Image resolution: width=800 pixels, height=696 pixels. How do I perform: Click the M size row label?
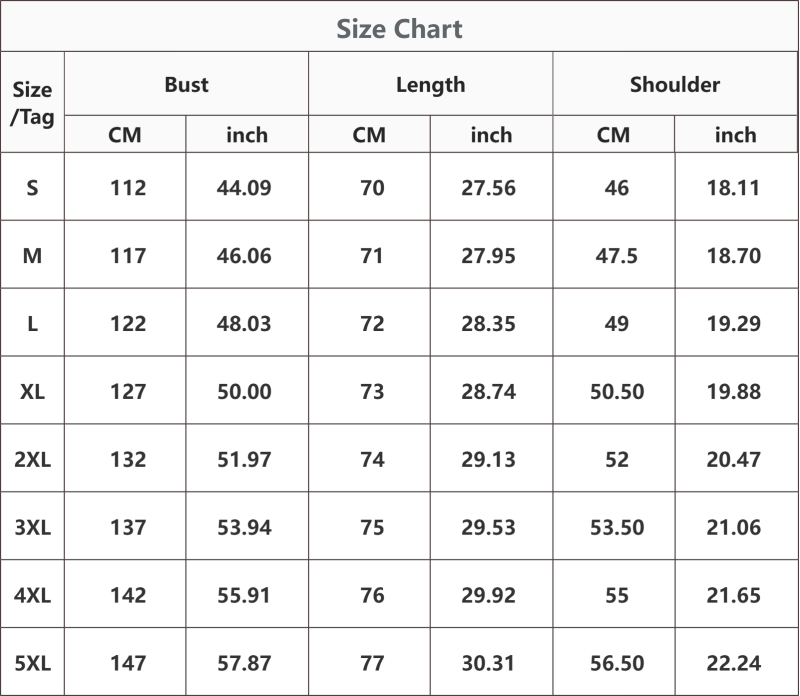[32, 256]
